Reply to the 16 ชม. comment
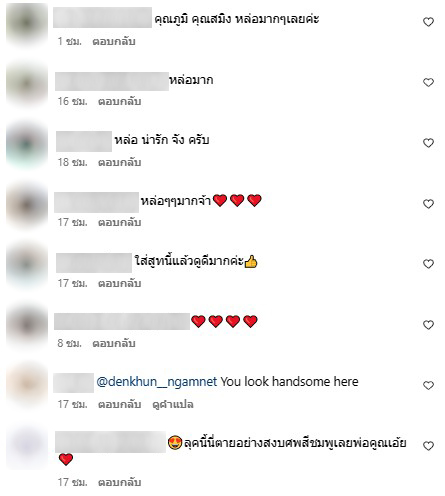445x496 pixels. 119,101
